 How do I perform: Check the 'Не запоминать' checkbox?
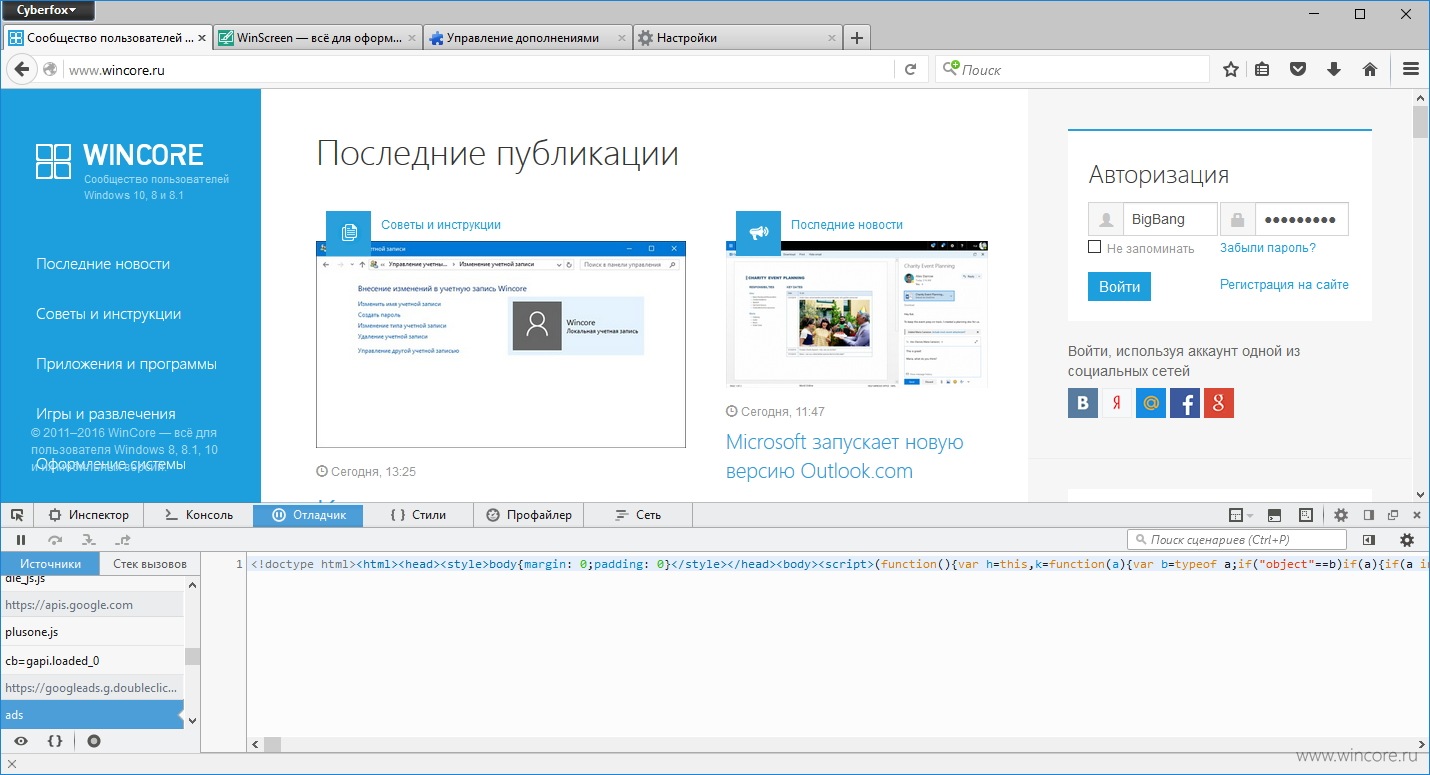tap(1095, 247)
